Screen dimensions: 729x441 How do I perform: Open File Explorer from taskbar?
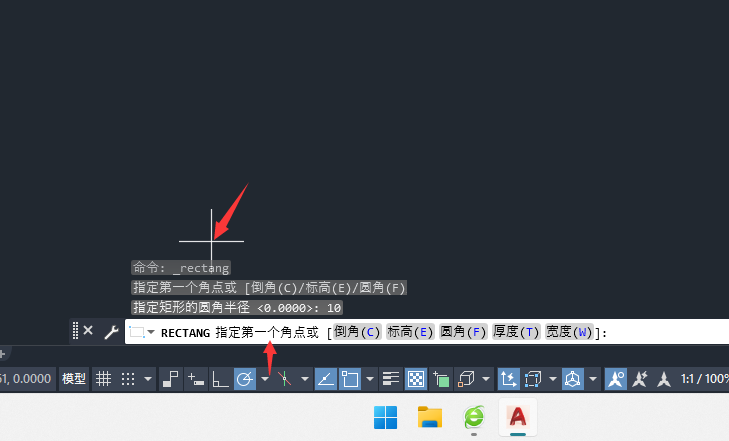pos(430,417)
